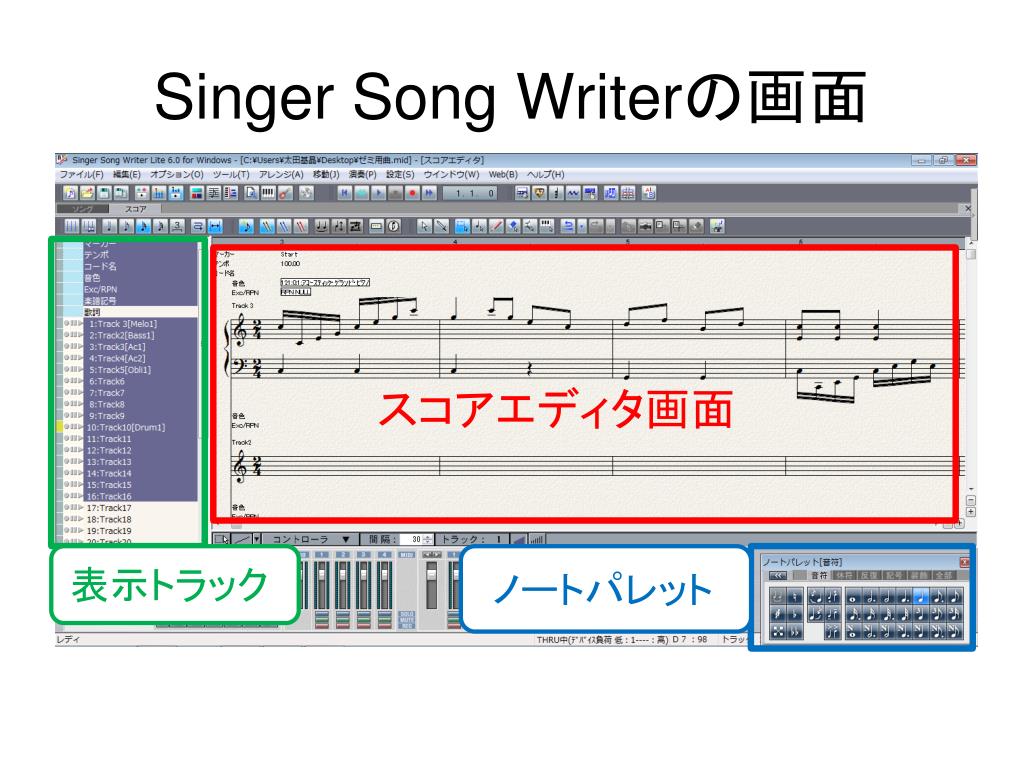
Task: Click the horizontal width arrows icon
Action: [216, 227]
